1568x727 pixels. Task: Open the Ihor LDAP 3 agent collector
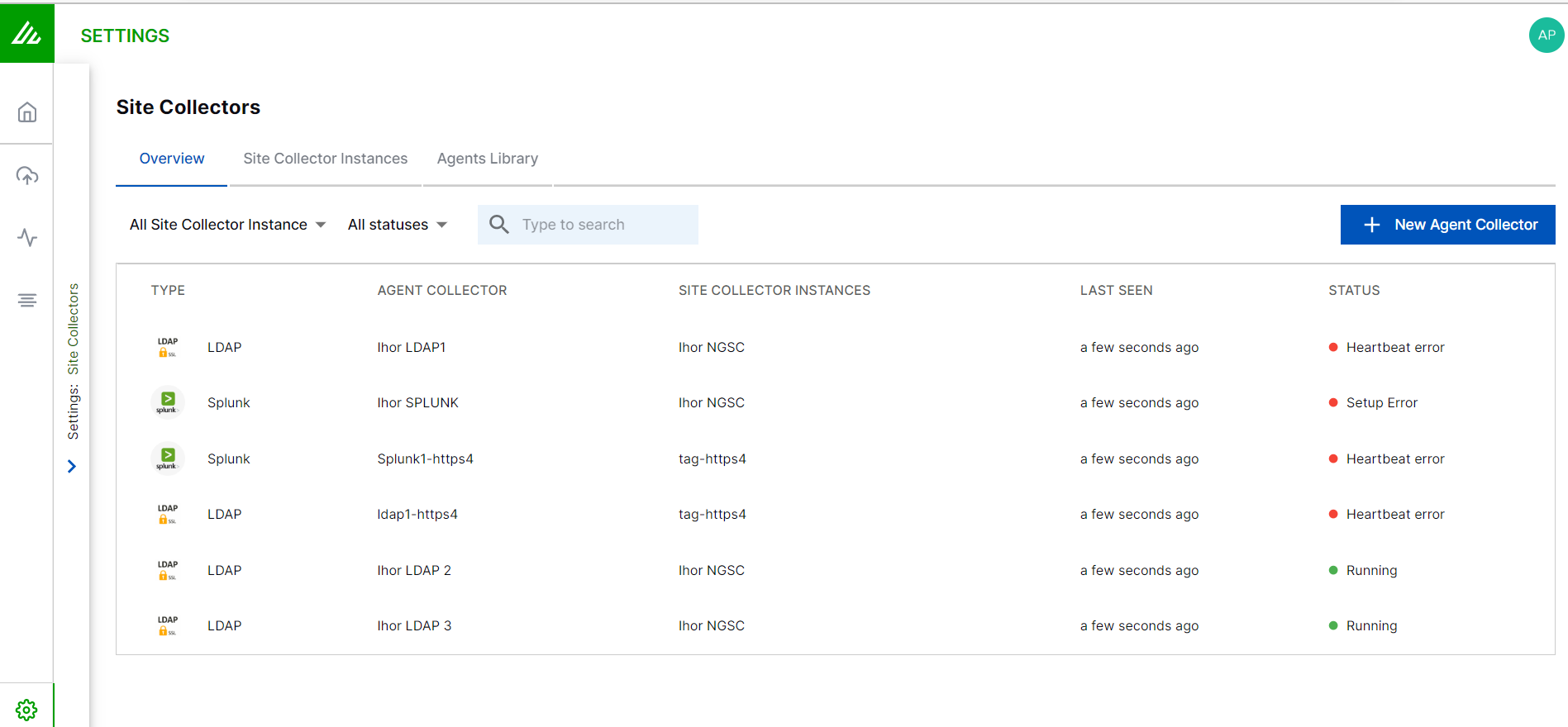point(414,625)
